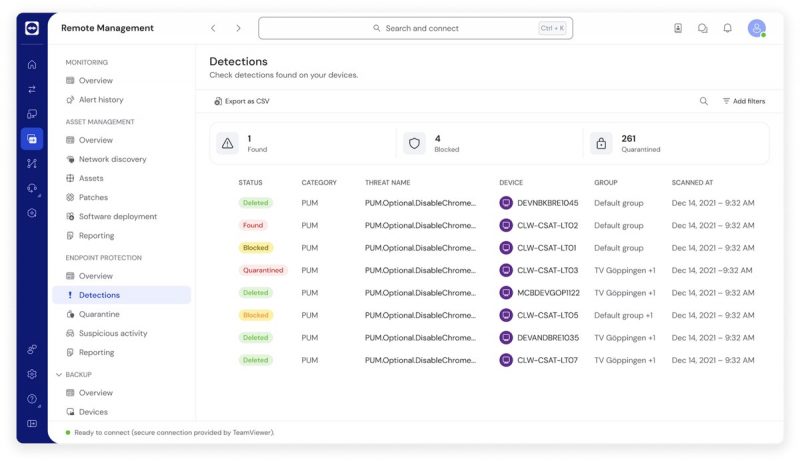This screenshot has height=463, width=800.
Task: Collapse the Backup section chevron
Action: [59, 374]
